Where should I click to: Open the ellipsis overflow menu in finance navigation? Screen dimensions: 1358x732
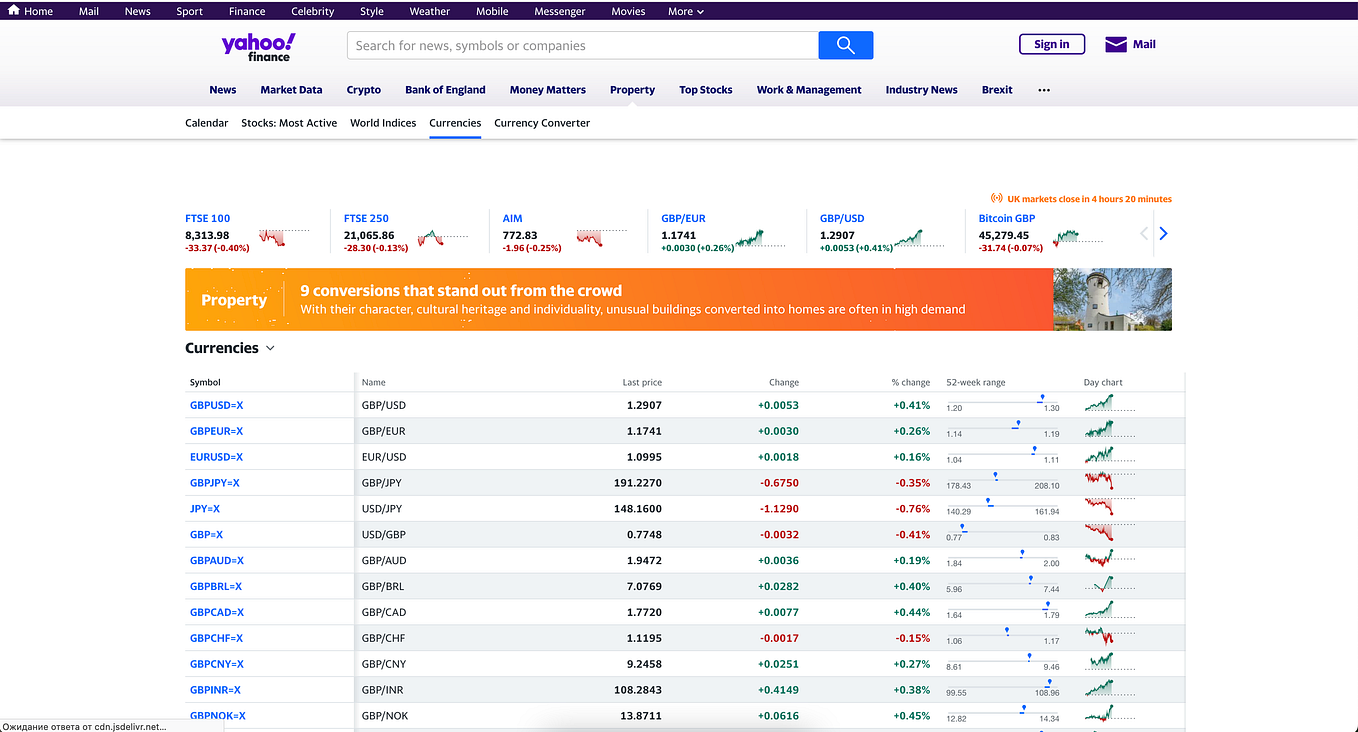(1043, 90)
